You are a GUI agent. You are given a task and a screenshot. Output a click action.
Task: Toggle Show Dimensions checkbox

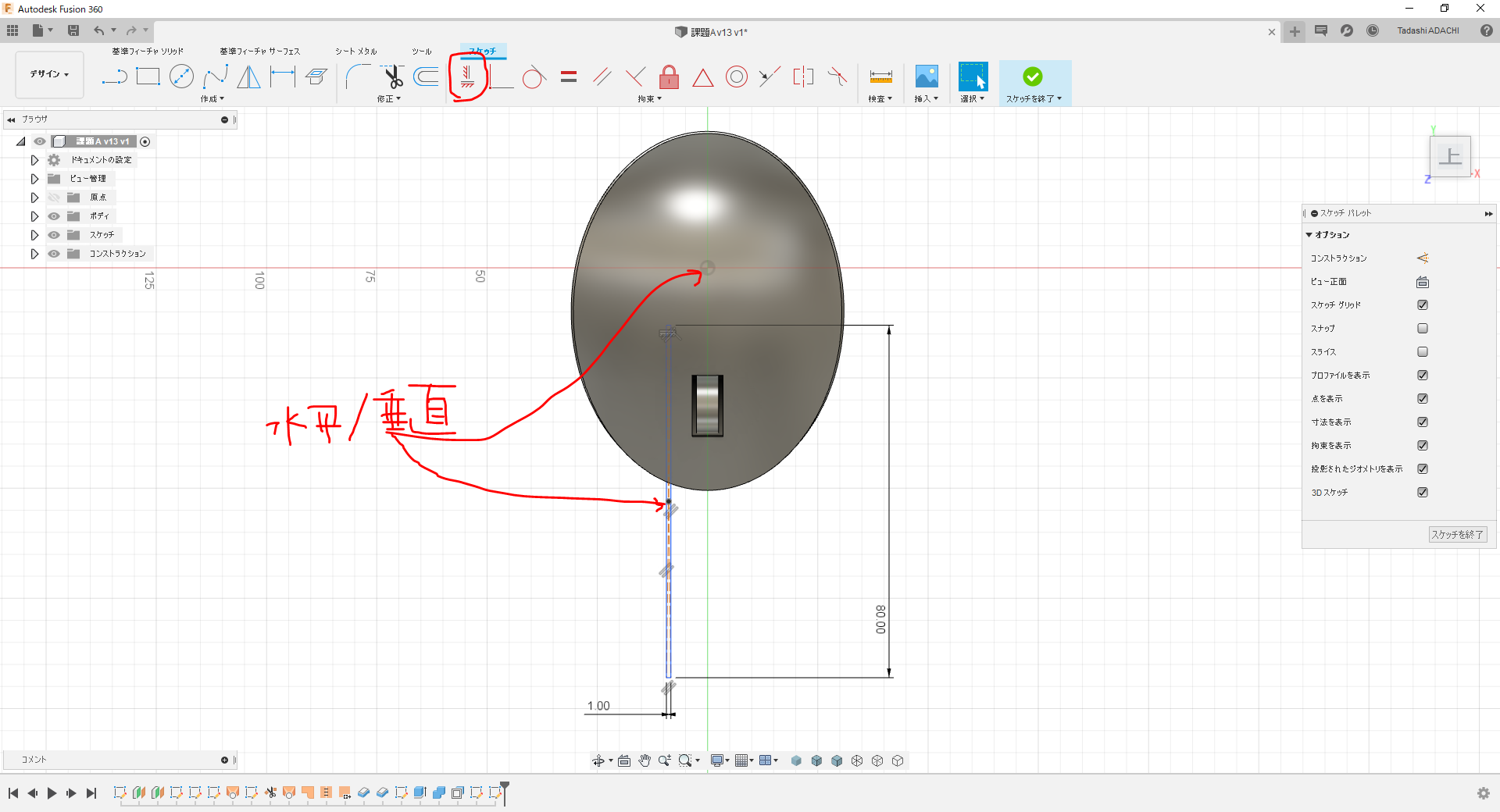[1423, 422]
